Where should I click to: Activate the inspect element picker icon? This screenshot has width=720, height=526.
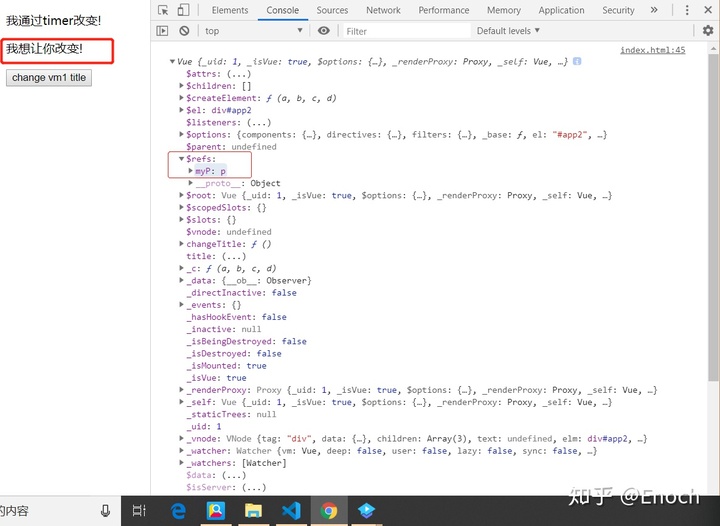163,10
